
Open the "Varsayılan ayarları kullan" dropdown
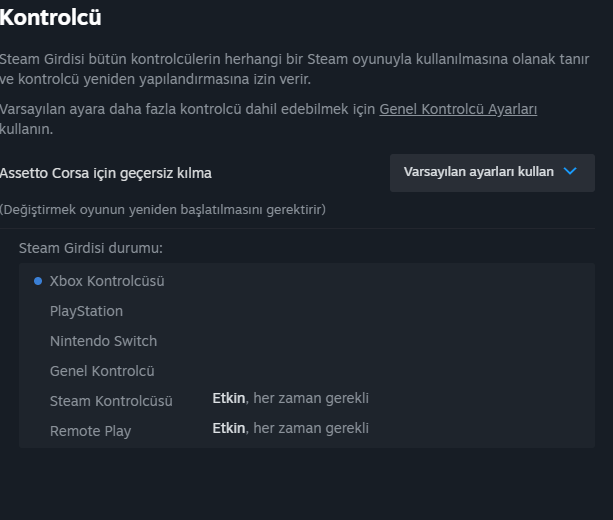tap(479, 172)
